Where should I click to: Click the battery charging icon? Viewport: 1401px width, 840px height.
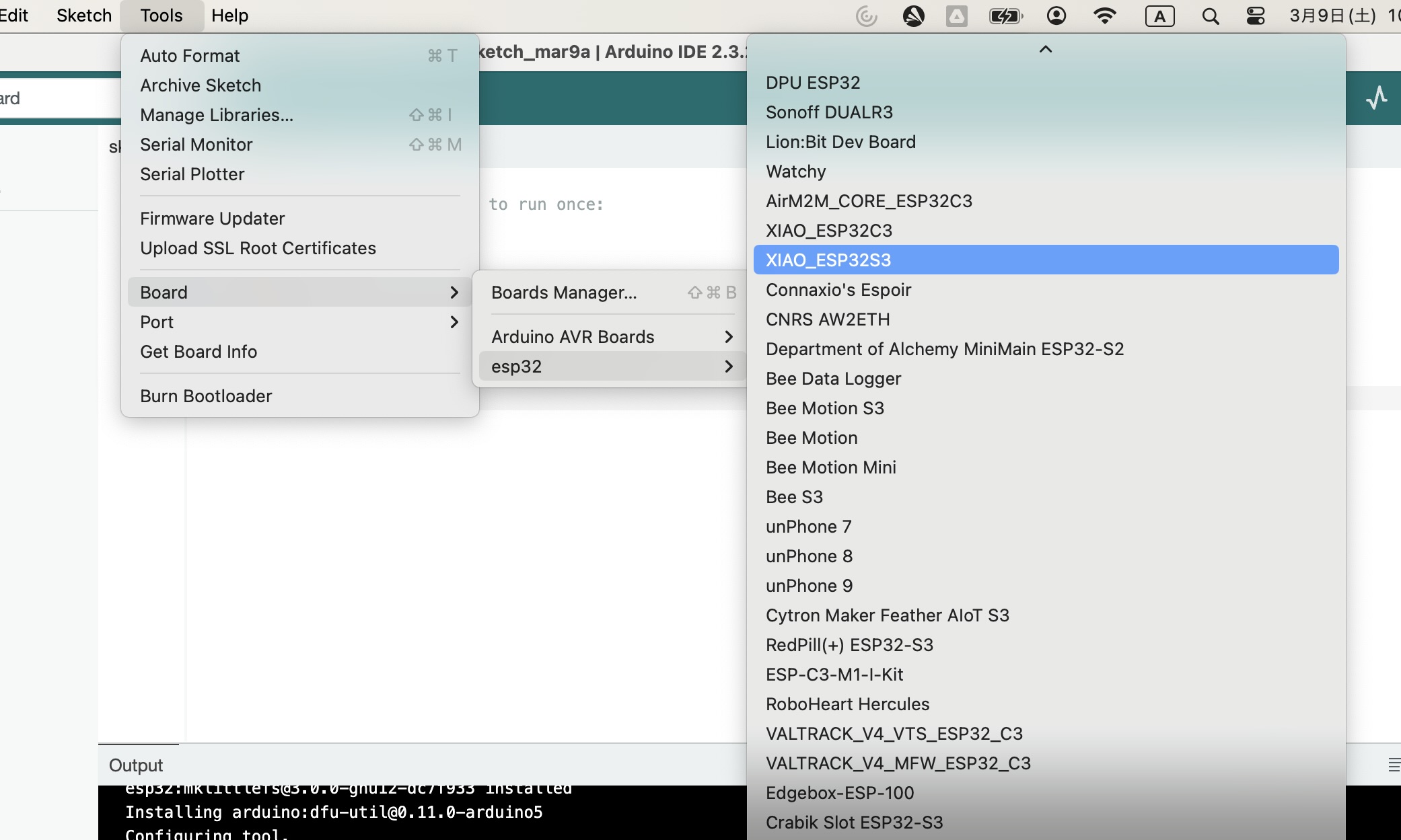pyautogui.click(x=1005, y=15)
